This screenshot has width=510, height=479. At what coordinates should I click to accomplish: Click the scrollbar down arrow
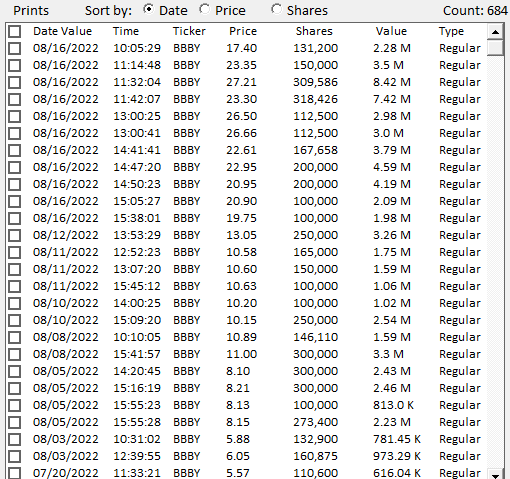pos(495,474)
